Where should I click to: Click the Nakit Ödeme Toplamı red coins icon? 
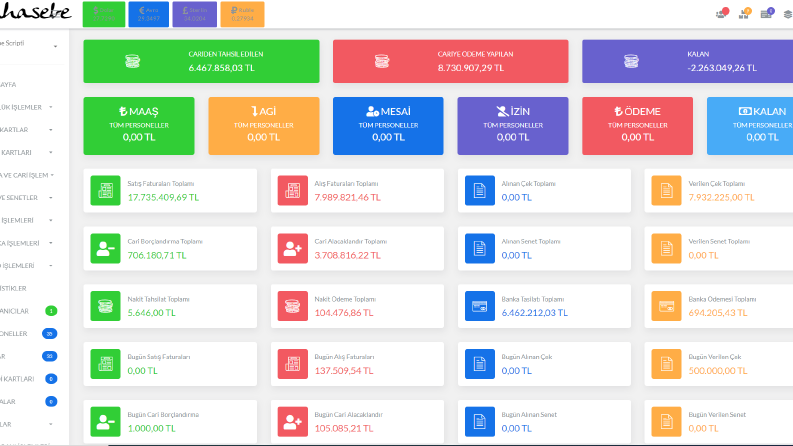292,306
